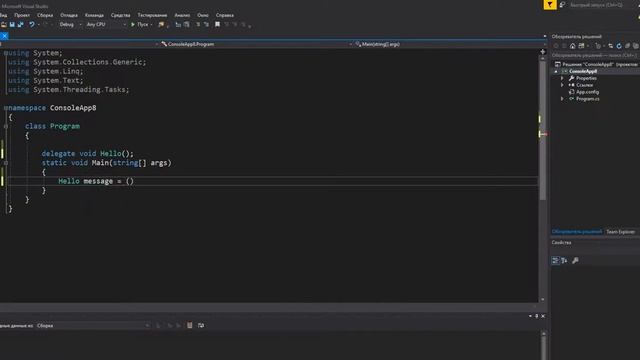This screenshot has width=640, height=360.
Task: Open the Debug configuration dropdown
Action: pyautogui.click(x=70, y=24)
